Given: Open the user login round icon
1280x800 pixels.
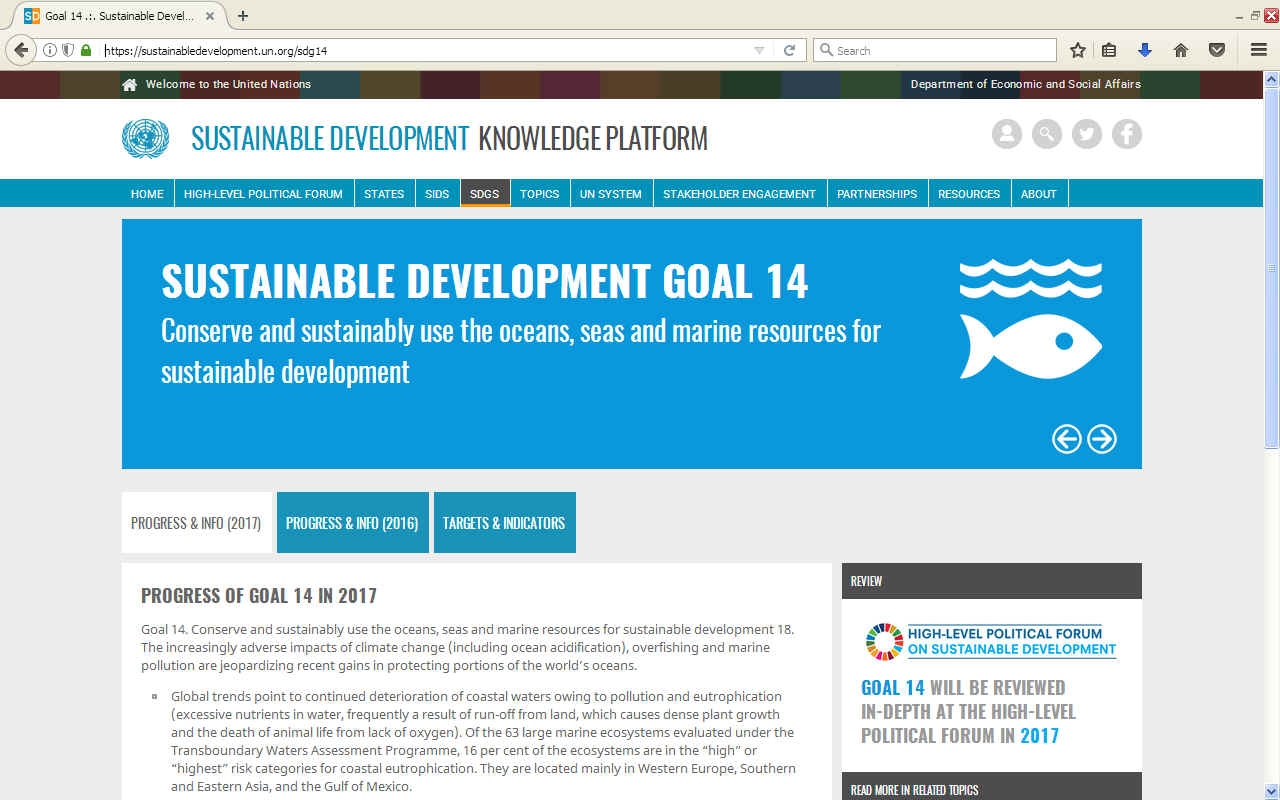Looking at the screenshot, I should tap(1007, 134).
